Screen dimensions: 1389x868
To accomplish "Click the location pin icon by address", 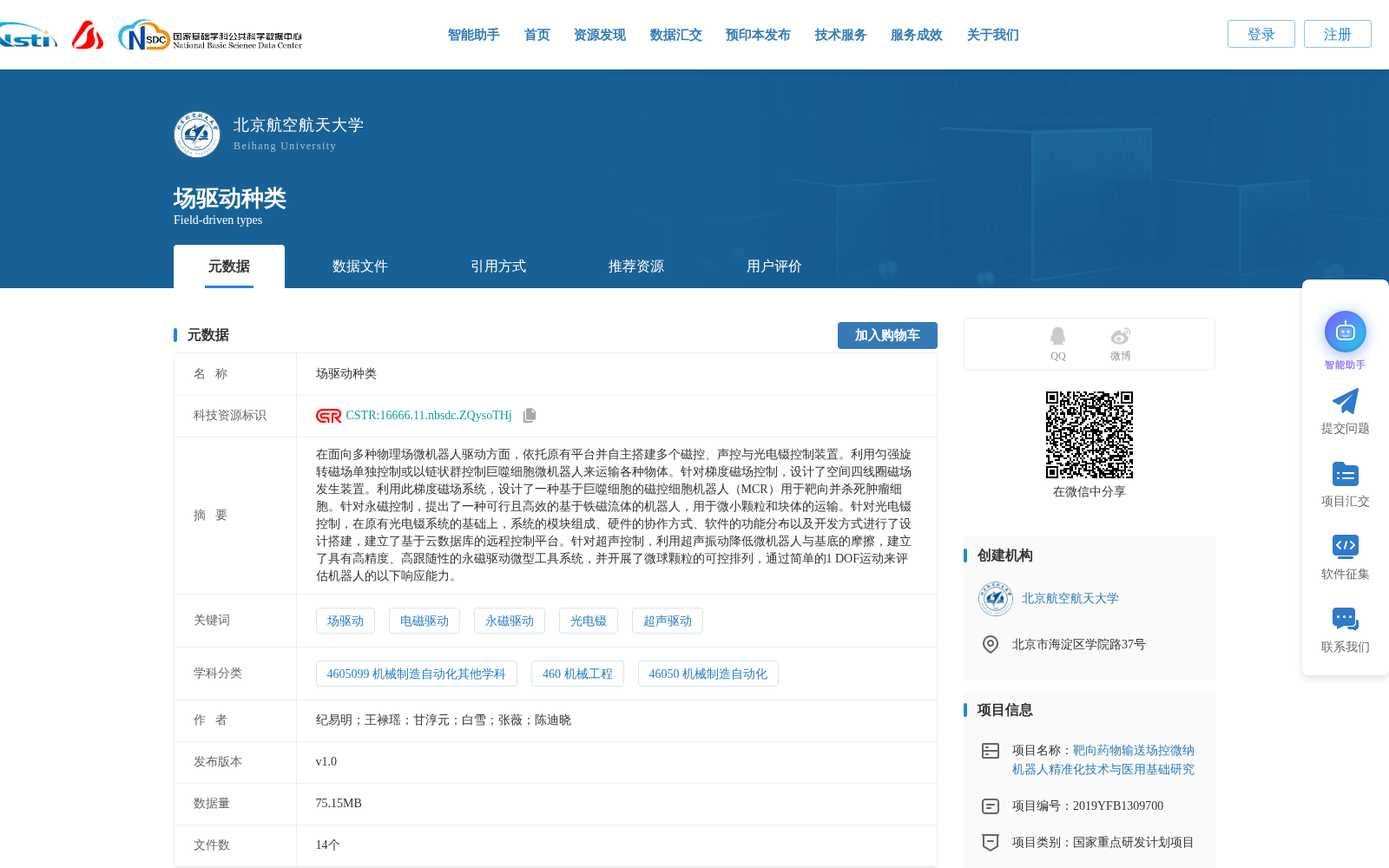I will [x=990, y=644].
